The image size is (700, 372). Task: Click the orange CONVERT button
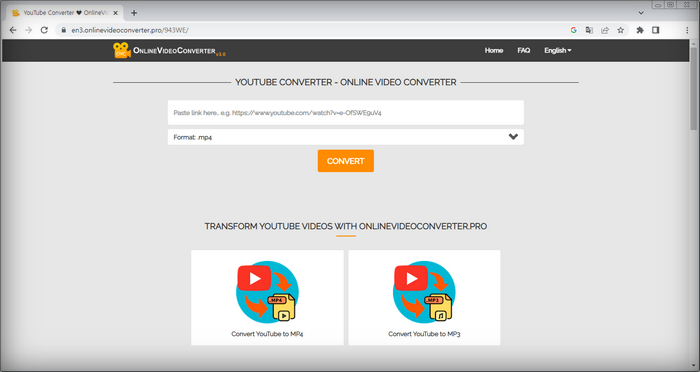pos(346,161)
